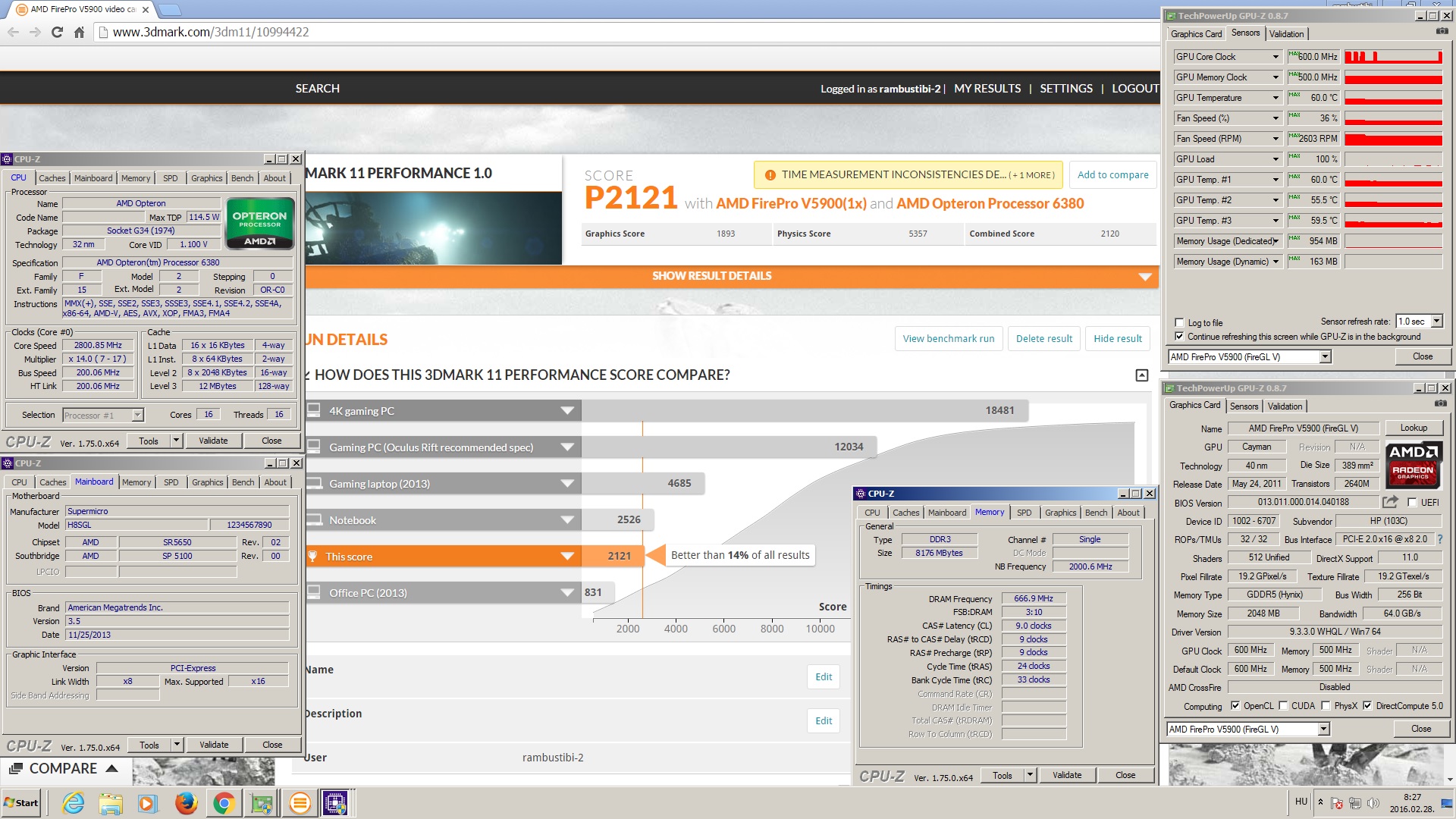Click the 3DMark 11 benchmark thumbnail image
The image size is (1456, 819).
click(433, 228)
